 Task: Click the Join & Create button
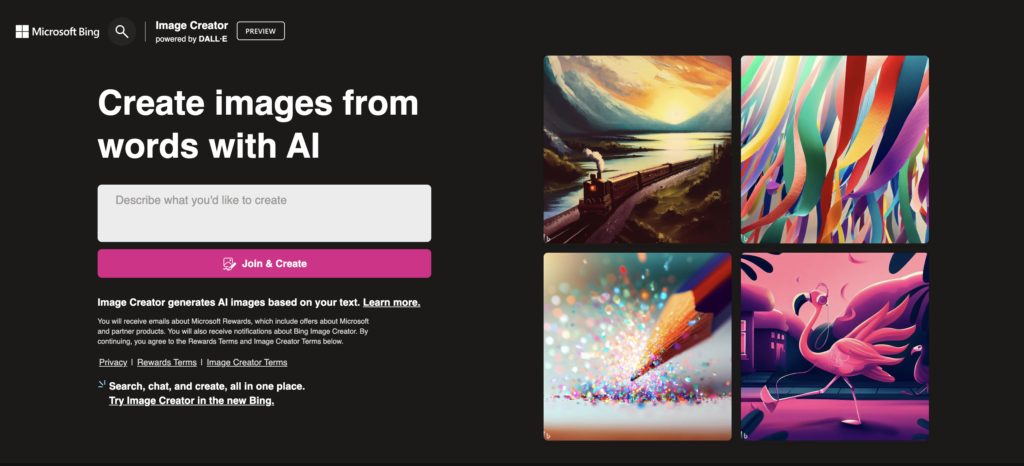click(264, 264)
